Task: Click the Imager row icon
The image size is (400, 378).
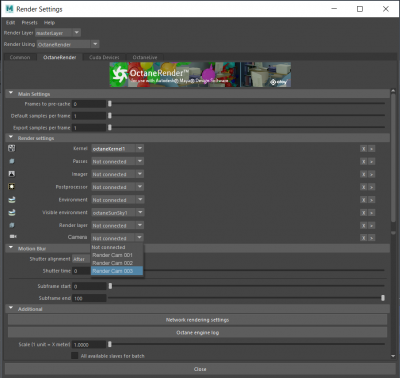Action: pyautogui.click(x=12, y=174)
